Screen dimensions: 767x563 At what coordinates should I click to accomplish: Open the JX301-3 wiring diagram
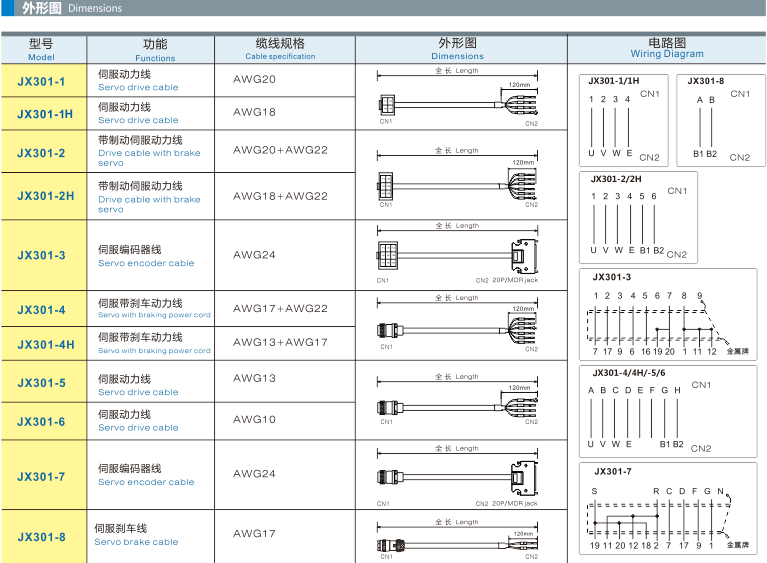[668, 315]
